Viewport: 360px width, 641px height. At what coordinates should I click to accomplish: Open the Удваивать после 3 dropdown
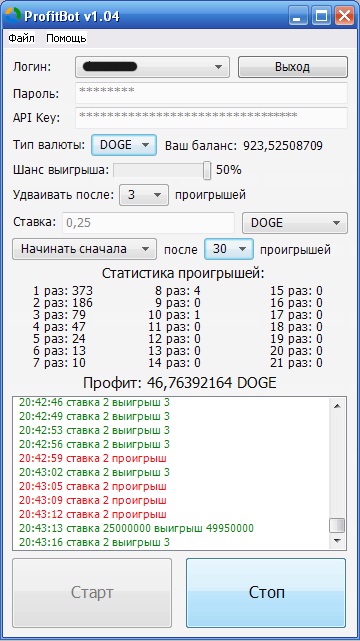(x=144, y=195)
